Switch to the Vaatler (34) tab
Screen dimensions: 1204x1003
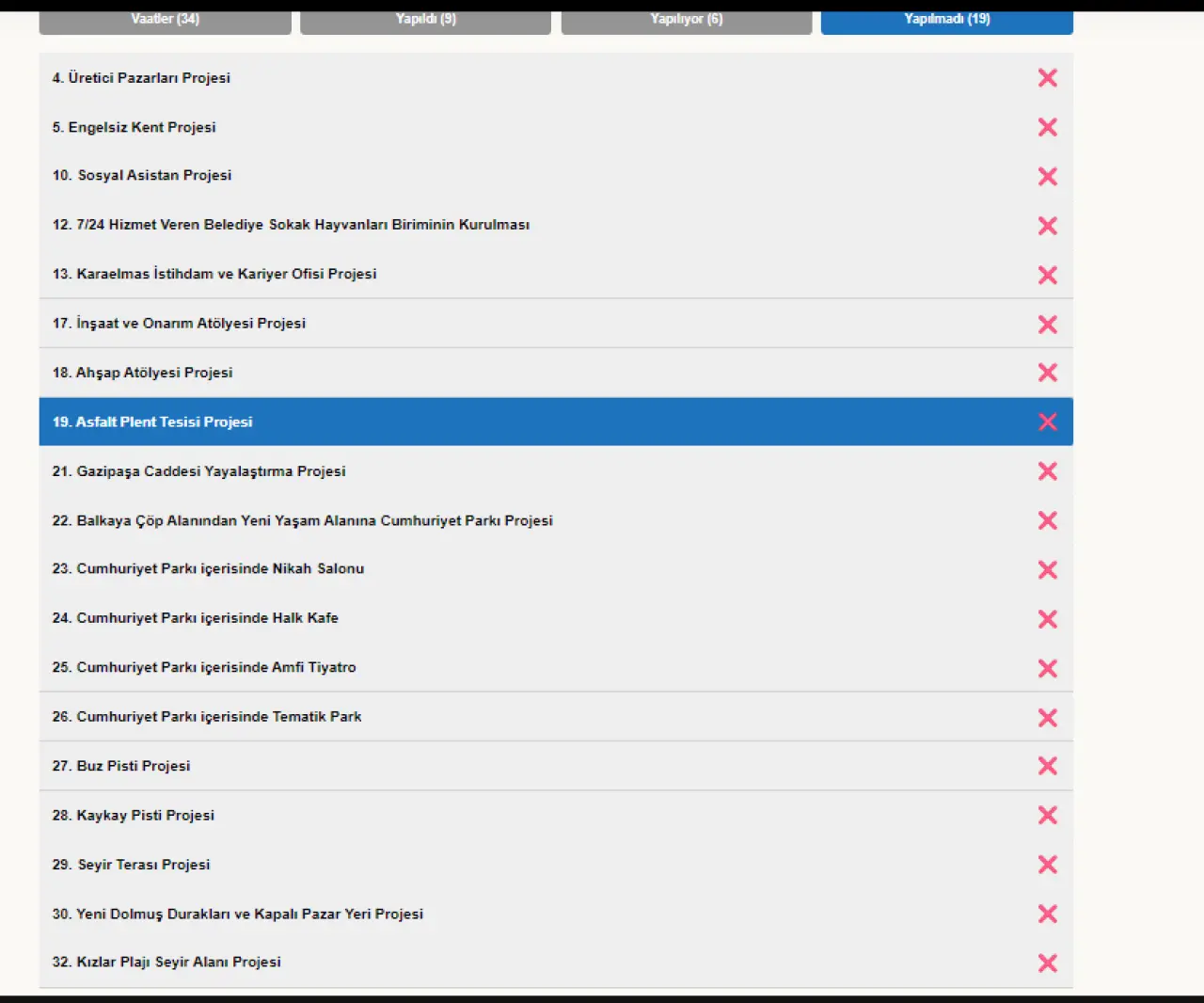pyautogui.click(x=165, y=20)
